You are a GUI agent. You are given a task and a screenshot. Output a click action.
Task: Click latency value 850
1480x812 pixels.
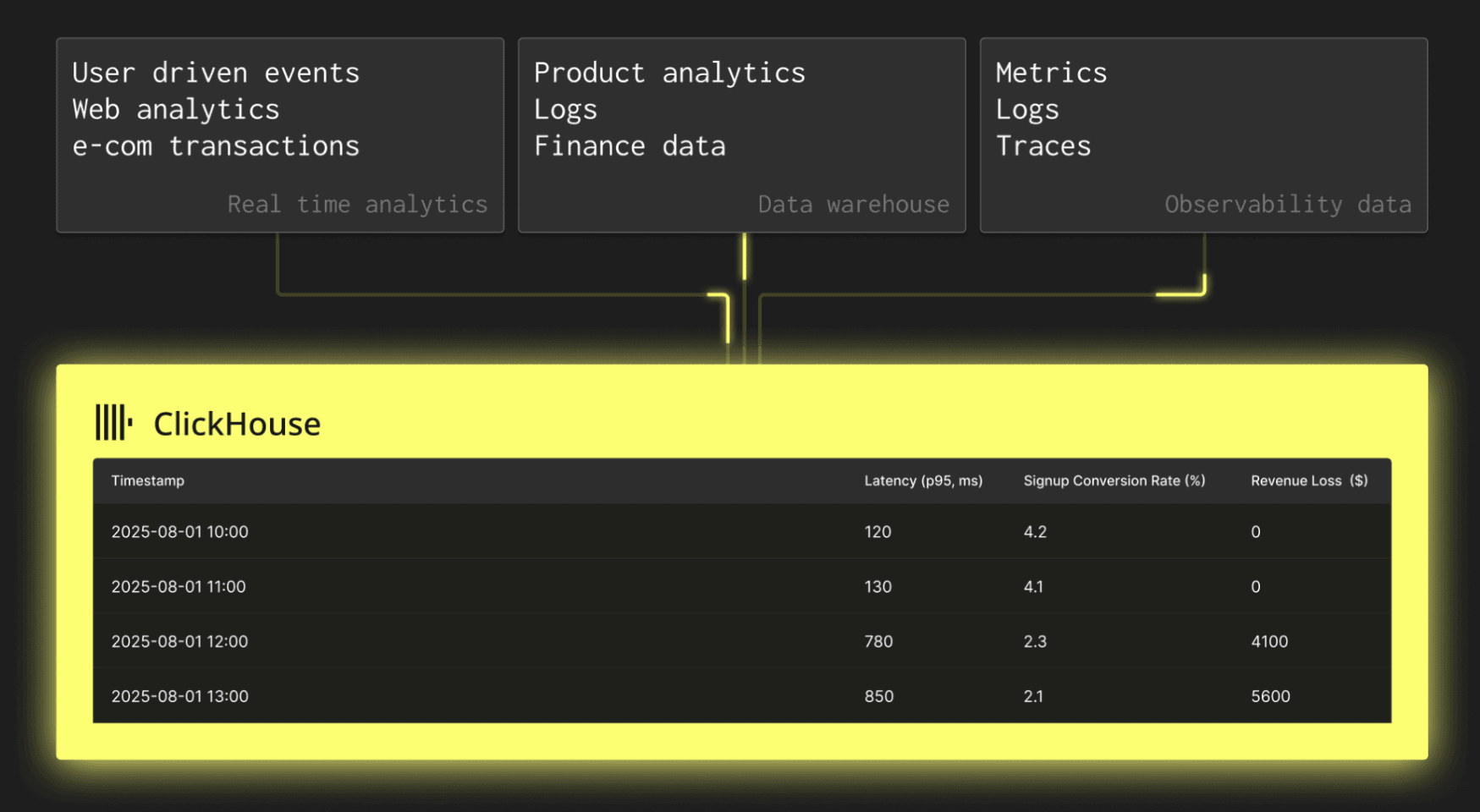pos(879,697)
